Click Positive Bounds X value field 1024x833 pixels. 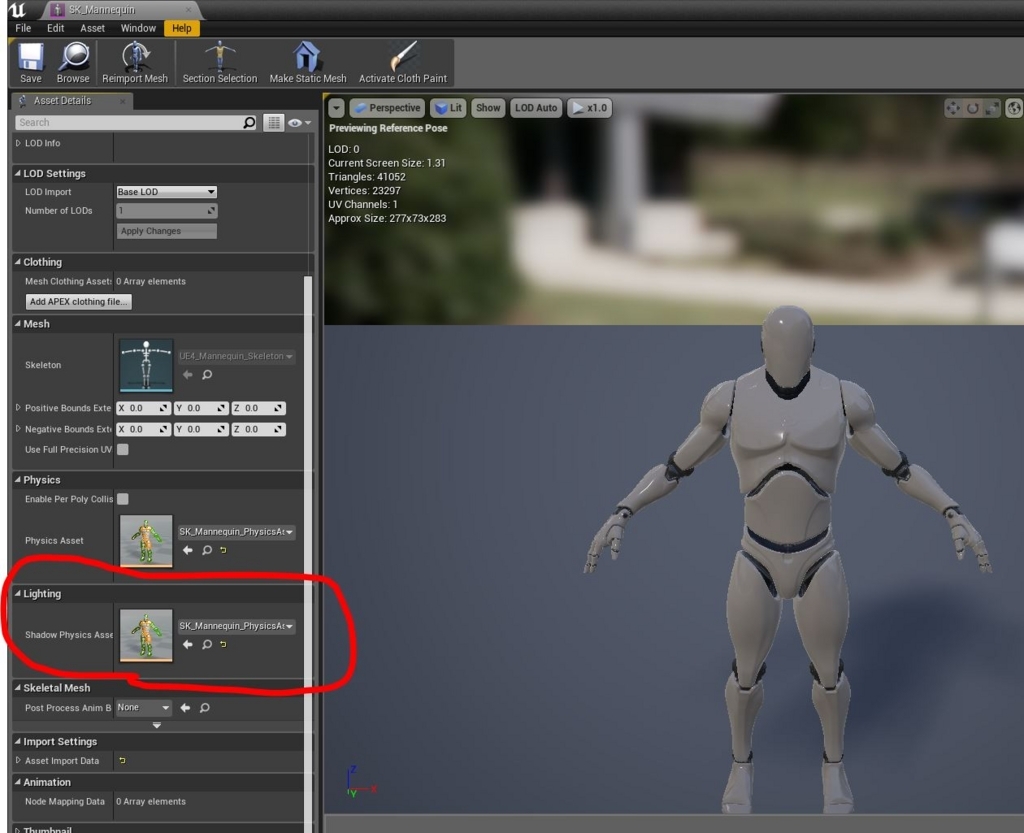coord(143,408)
